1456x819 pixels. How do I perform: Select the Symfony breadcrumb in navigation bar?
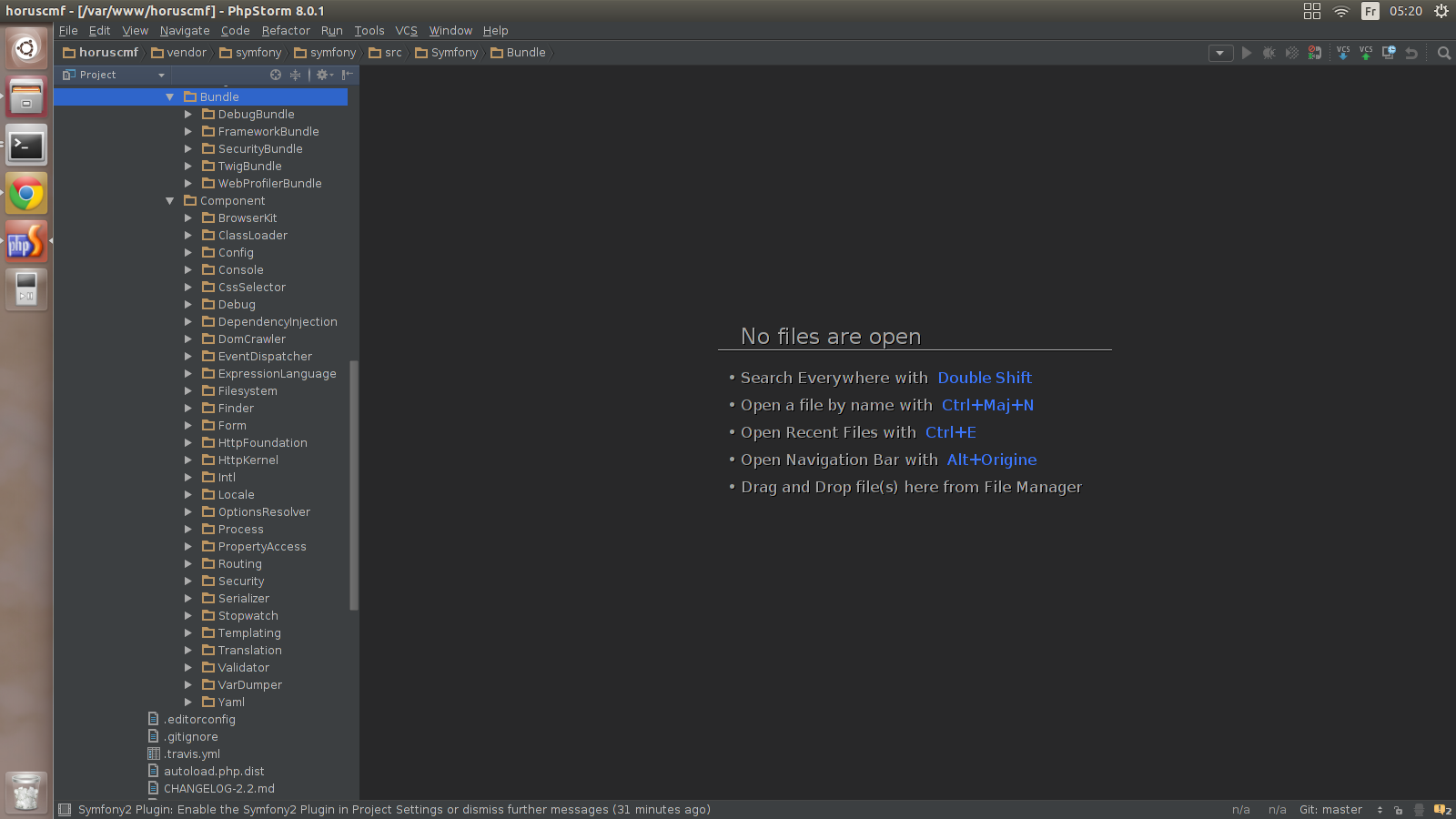pyautogui.click(x=446, y=53)
